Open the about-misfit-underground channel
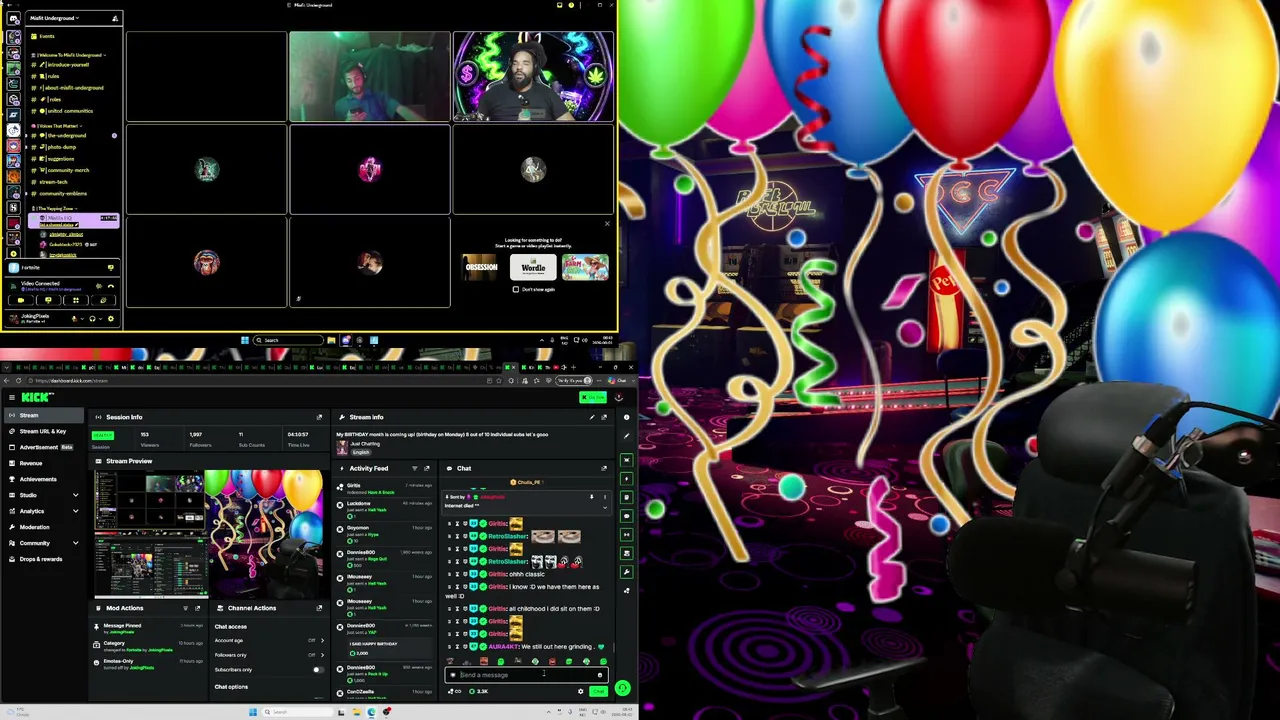 [73, 88]
